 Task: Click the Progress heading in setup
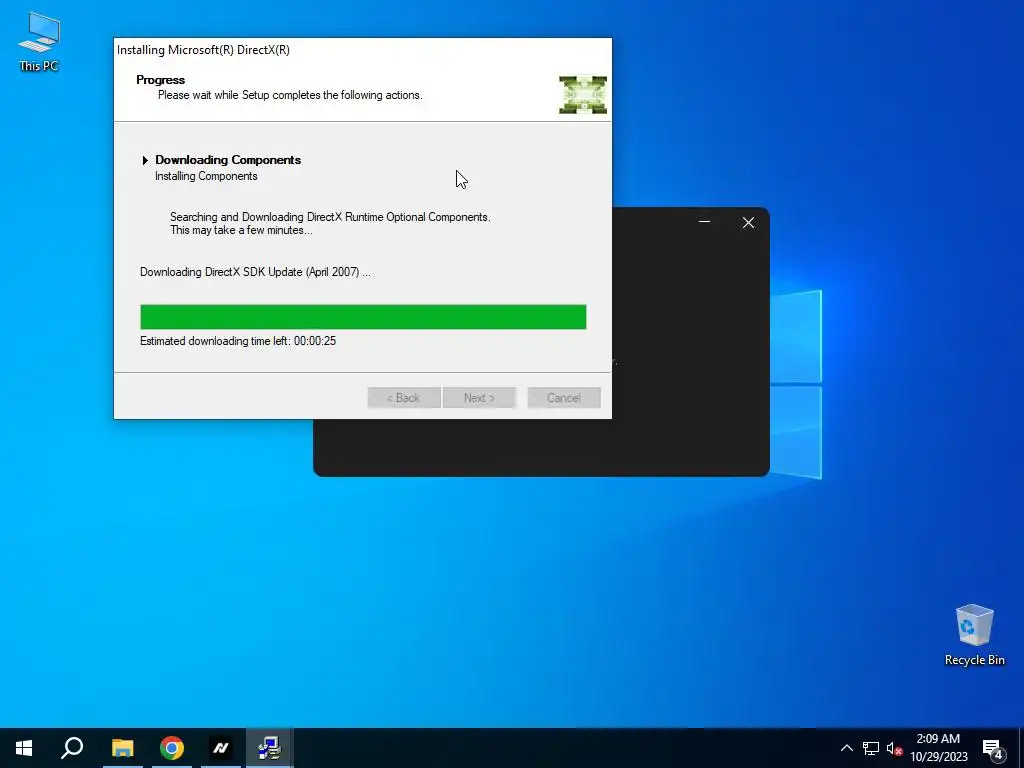tap(161, 80)
